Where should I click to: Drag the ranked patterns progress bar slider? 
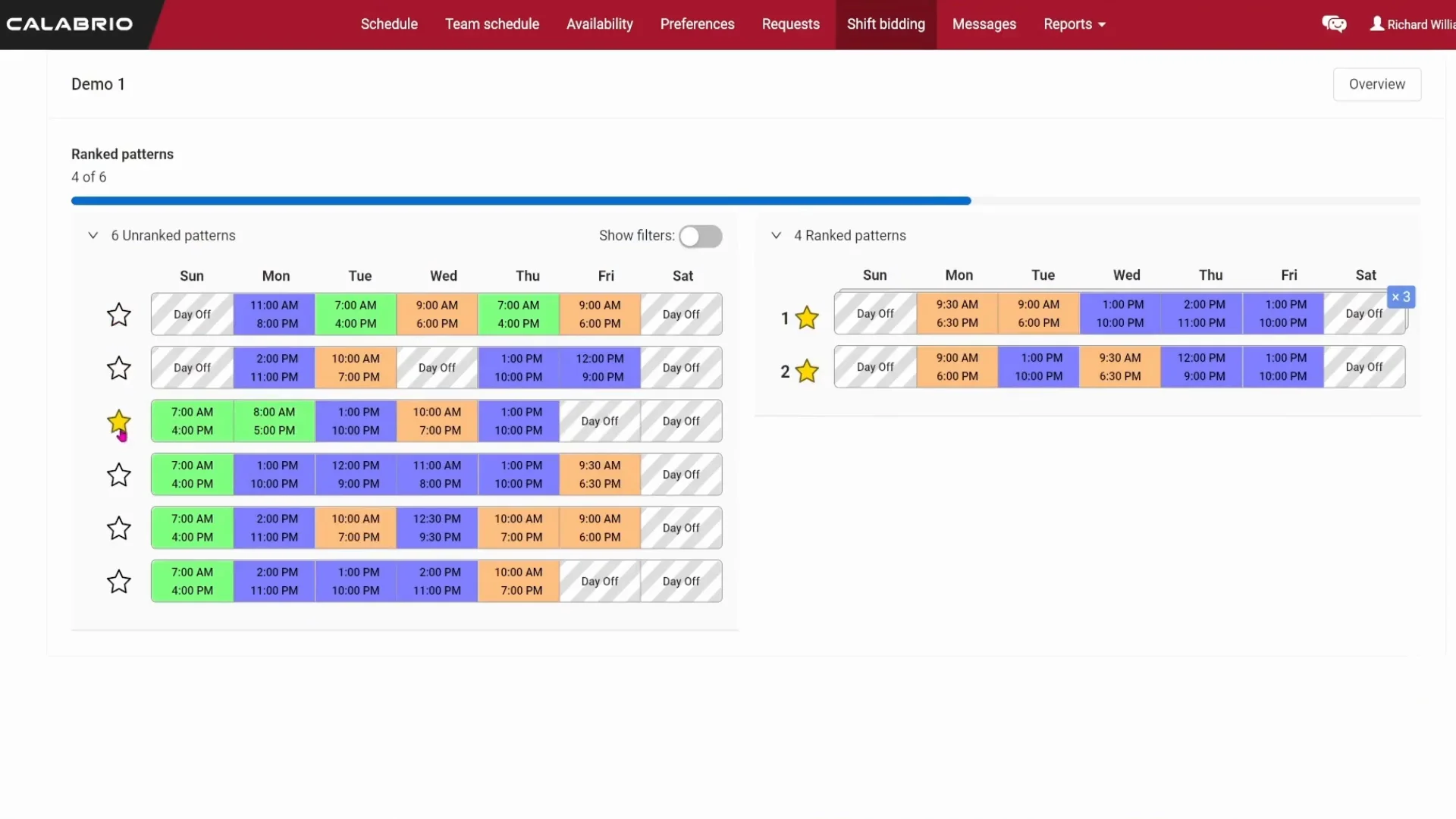pyautogui.click(x=968, y=200)
